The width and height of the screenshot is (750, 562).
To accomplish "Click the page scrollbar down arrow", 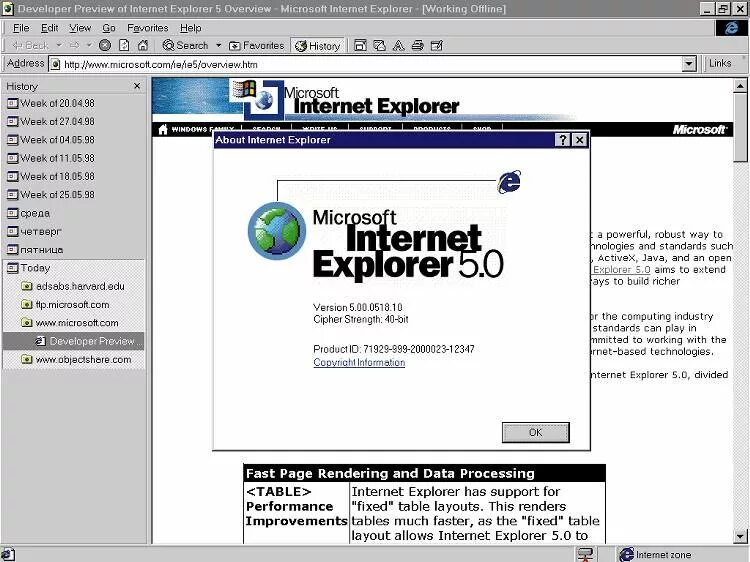I will 740,537.
